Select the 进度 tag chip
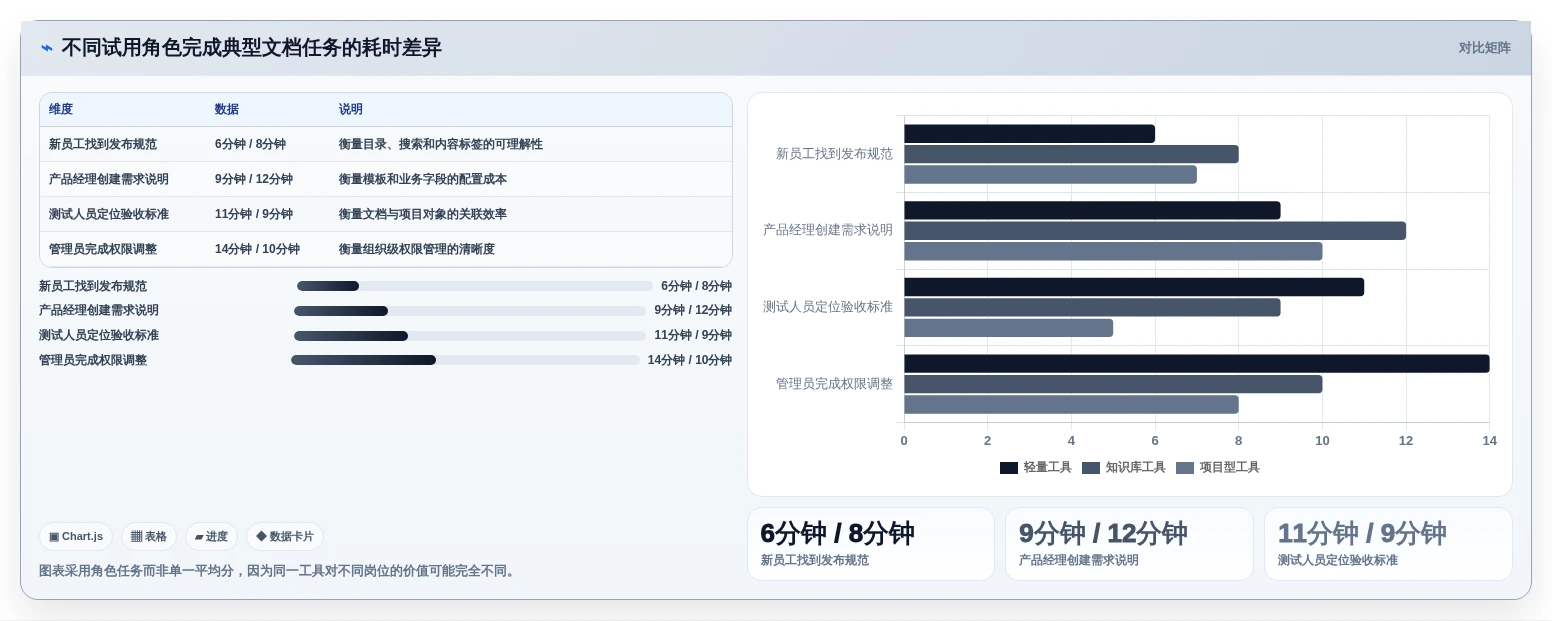 [211, 537]
